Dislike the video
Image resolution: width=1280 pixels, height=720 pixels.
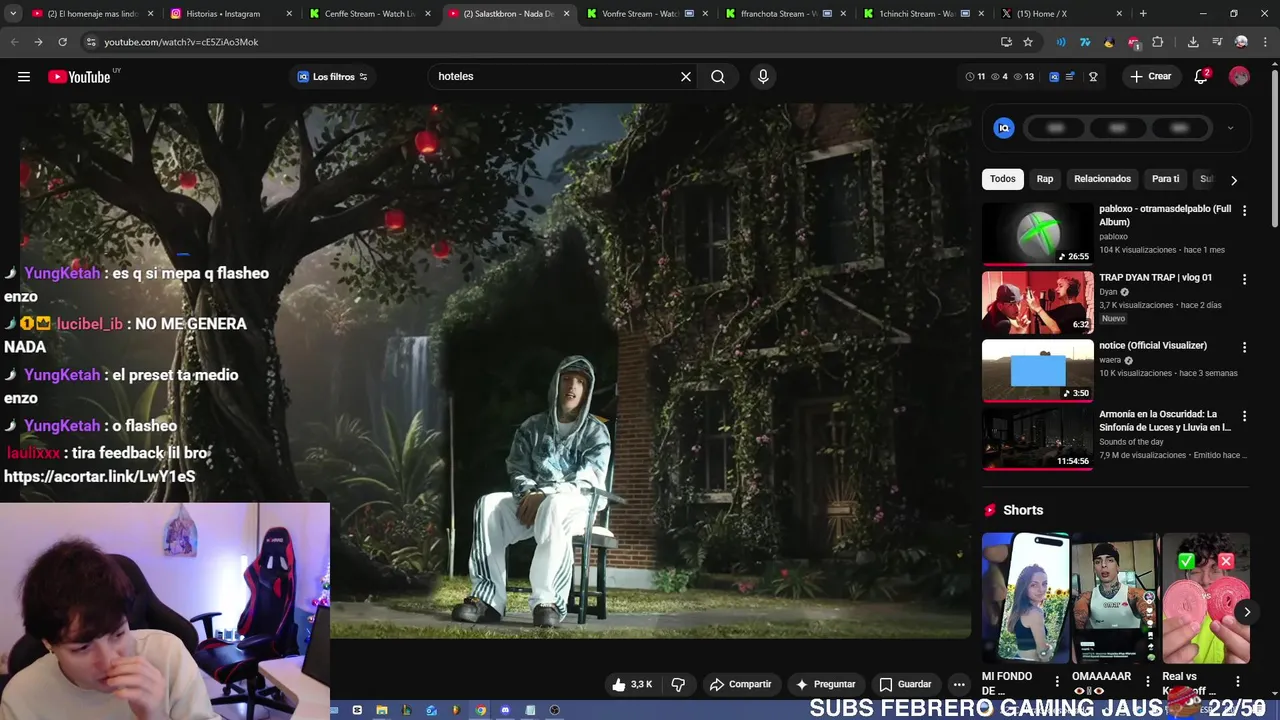coord(678,684)
